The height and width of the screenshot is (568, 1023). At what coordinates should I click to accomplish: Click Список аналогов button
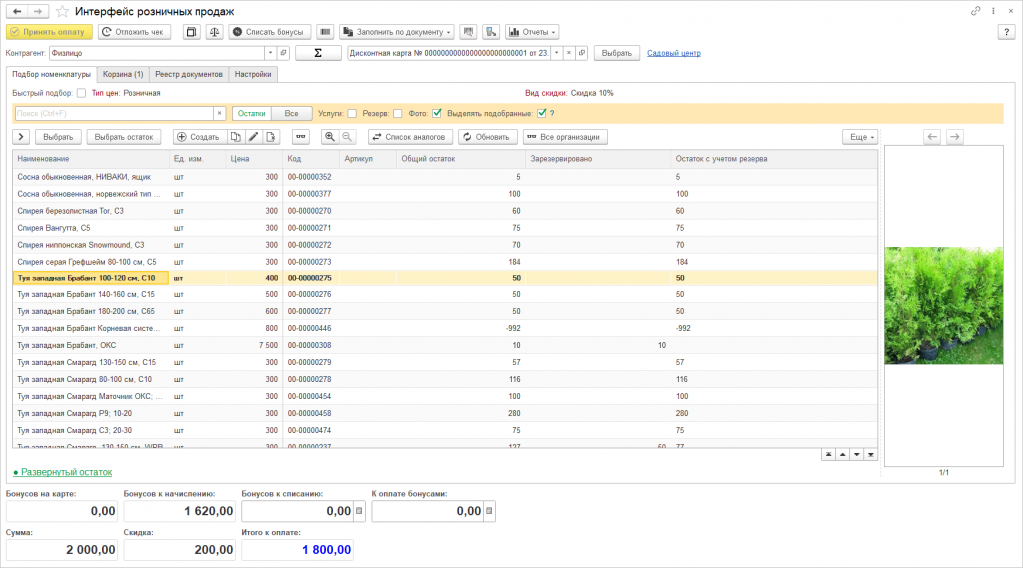point(410,137)
